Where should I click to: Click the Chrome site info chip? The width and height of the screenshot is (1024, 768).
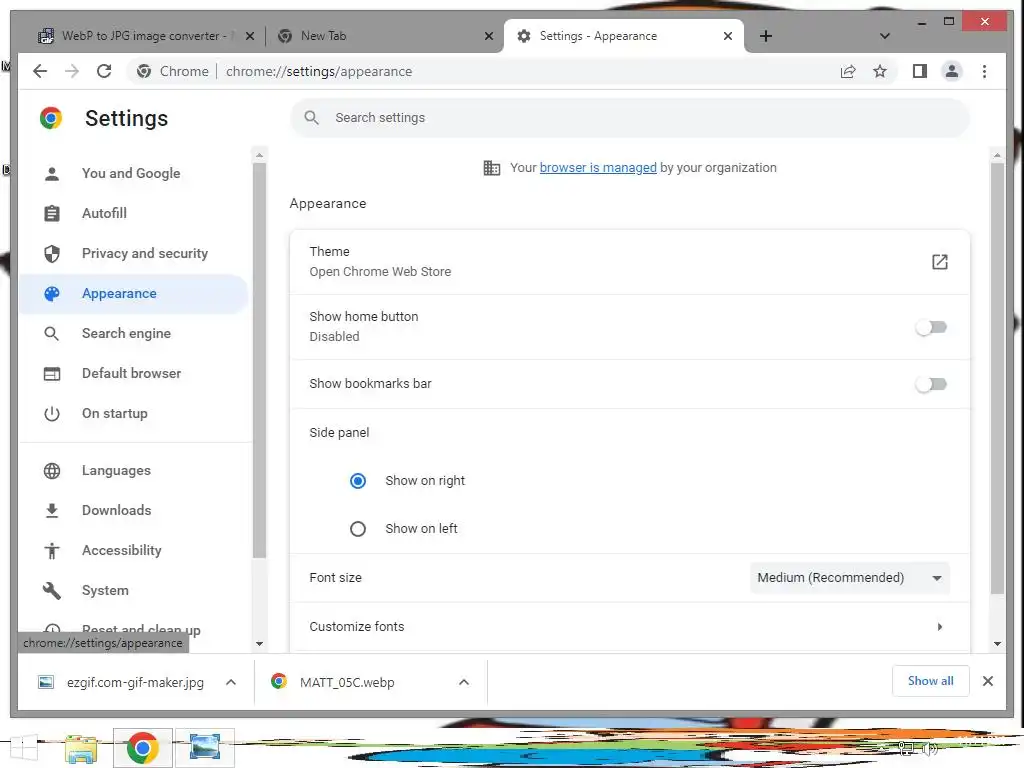click(173, 71)
